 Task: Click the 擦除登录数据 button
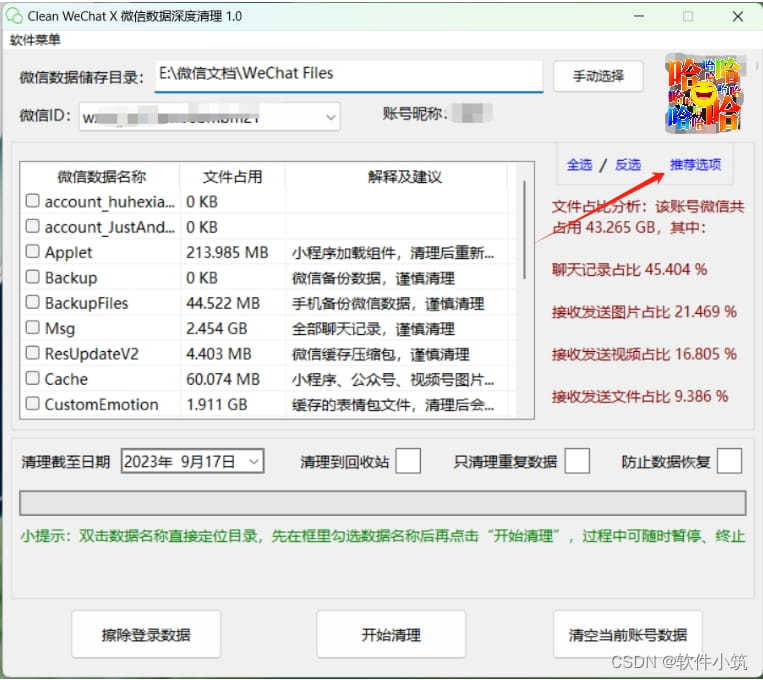pos(146,635)
